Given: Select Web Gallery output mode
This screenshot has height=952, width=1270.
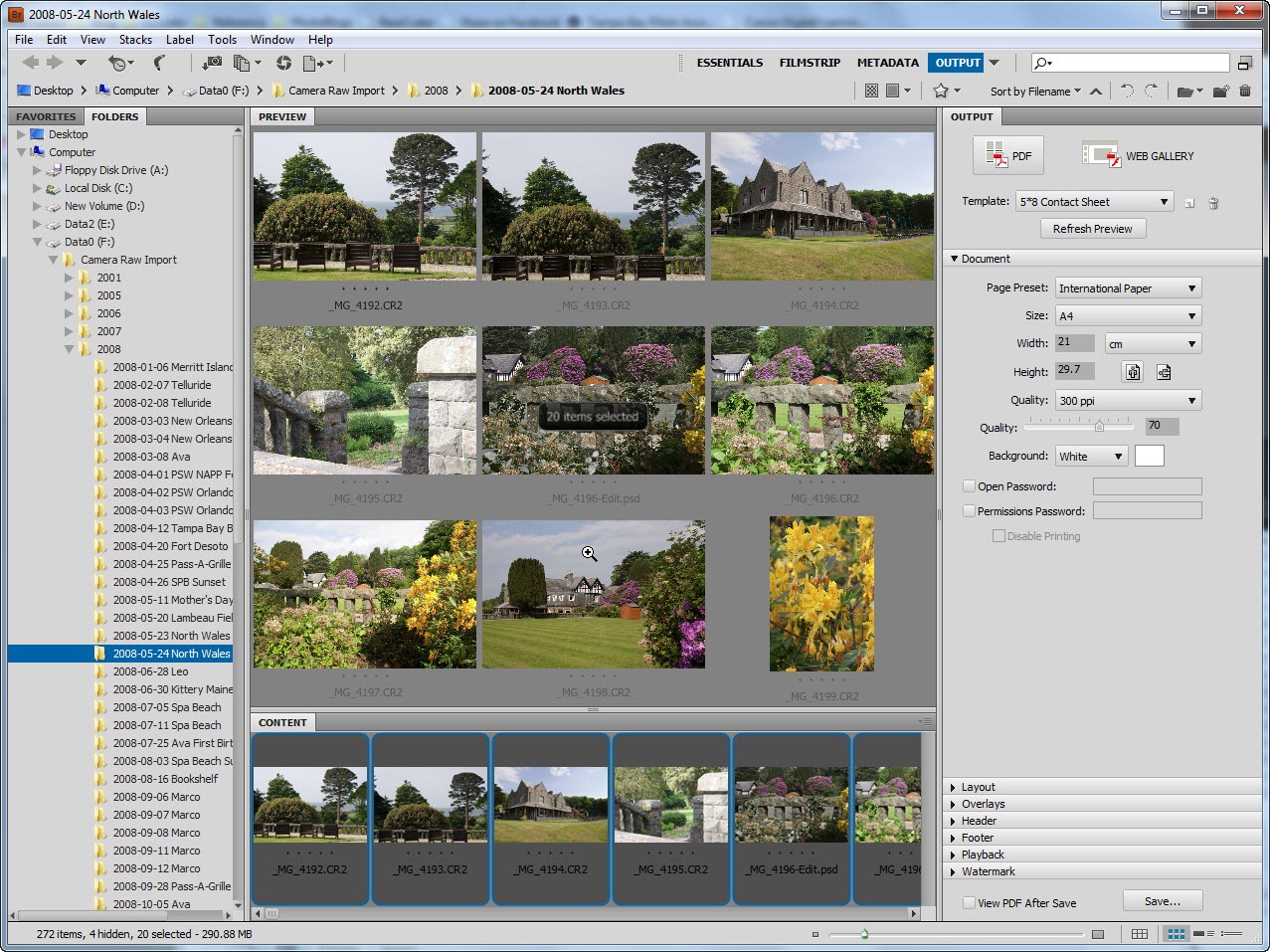Looking at the screenshot, I should pyautogui.click(x=1139, y=155).
